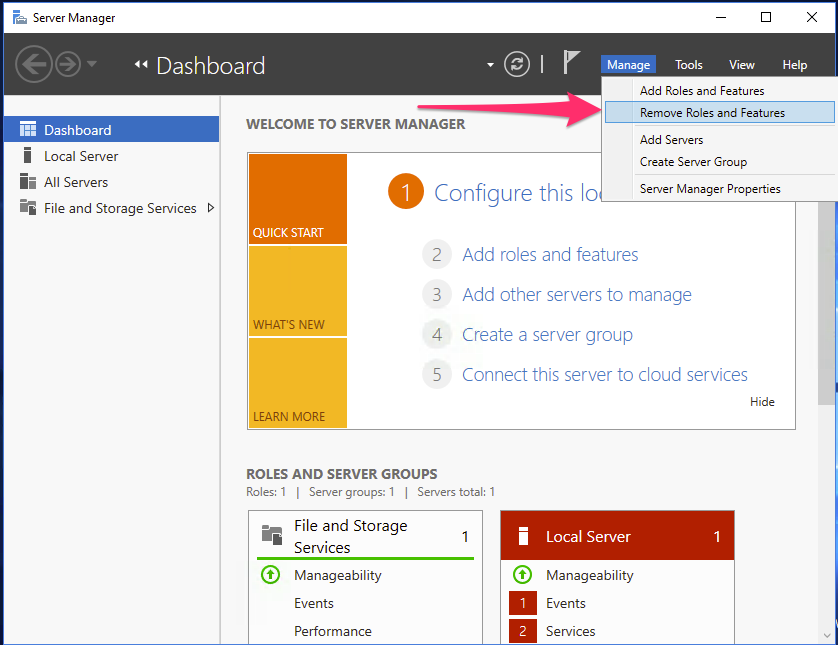838x645 pixels.
Task: Open the What's New tile
Action: point(298,291)
